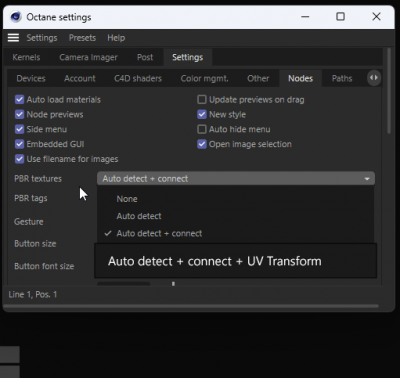
Task: Switch to the Camera Imager tab
Action: click(88, 57)
